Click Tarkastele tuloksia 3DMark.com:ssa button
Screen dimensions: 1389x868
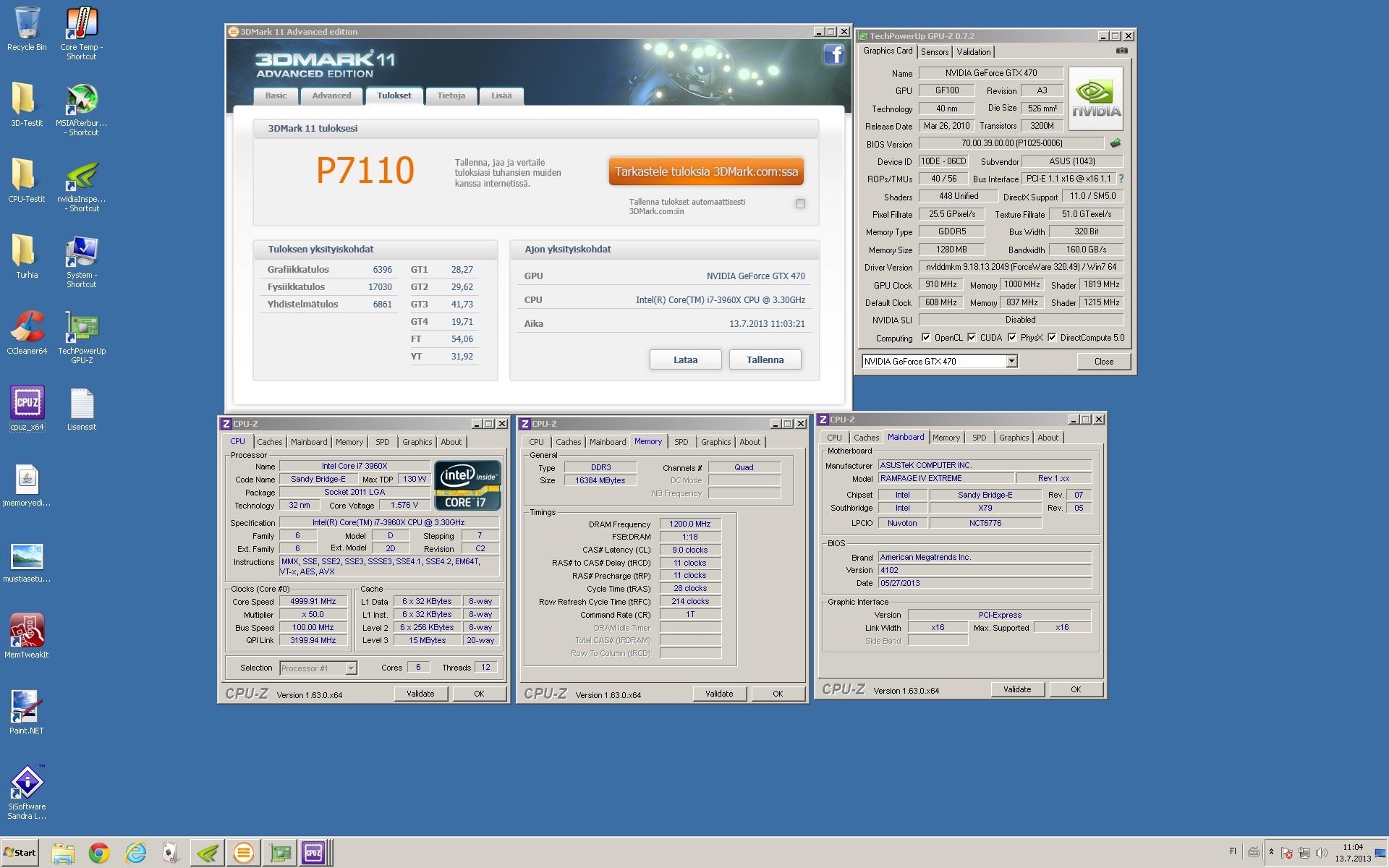[706, 171]
